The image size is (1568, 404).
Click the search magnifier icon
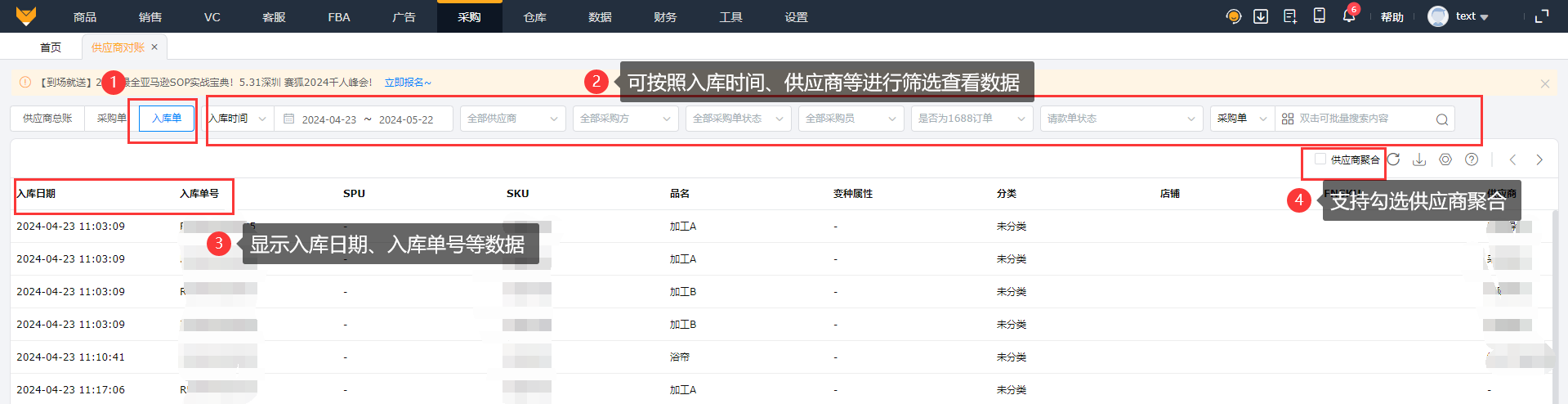1442,119
